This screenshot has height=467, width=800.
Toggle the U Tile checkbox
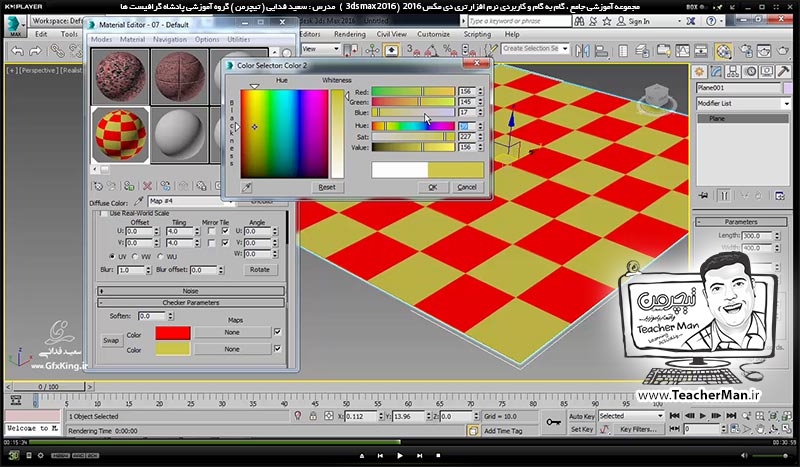[x=225, y=231]
